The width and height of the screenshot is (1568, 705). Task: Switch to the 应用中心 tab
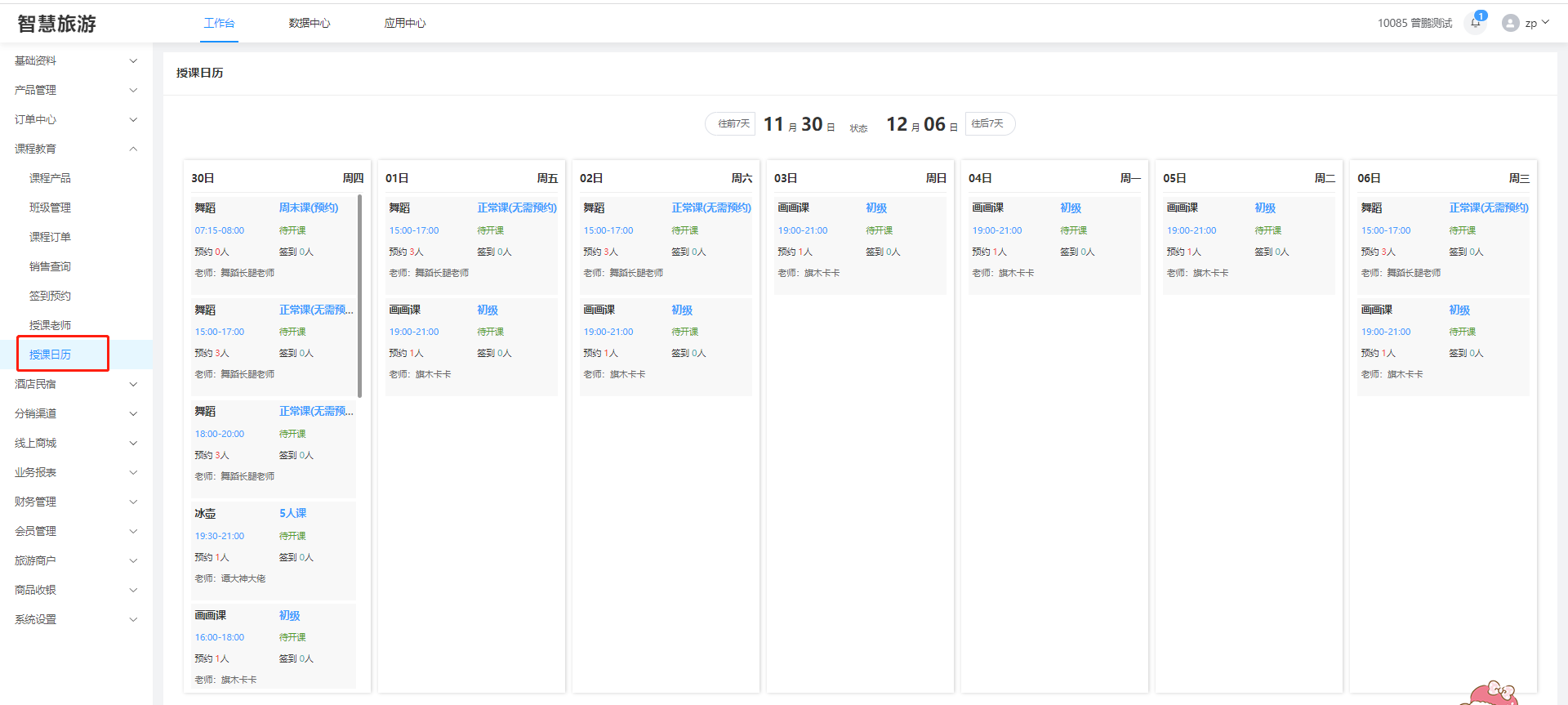404,23
